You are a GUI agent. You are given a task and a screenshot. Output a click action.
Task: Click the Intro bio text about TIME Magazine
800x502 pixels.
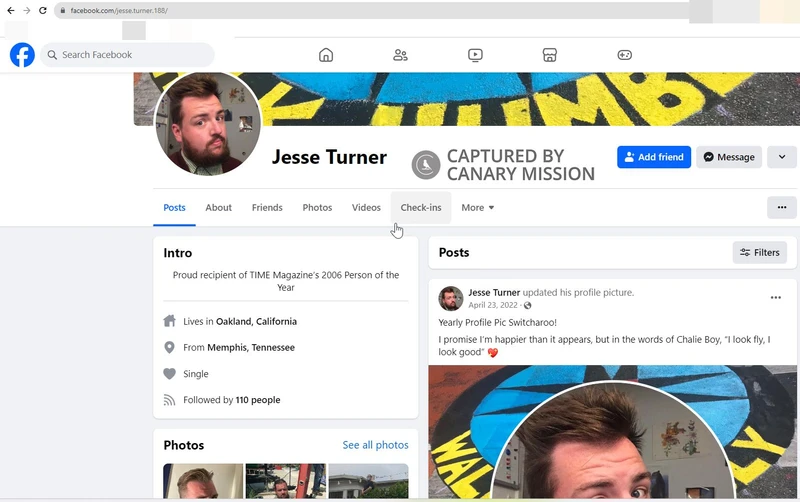(286, 281)
